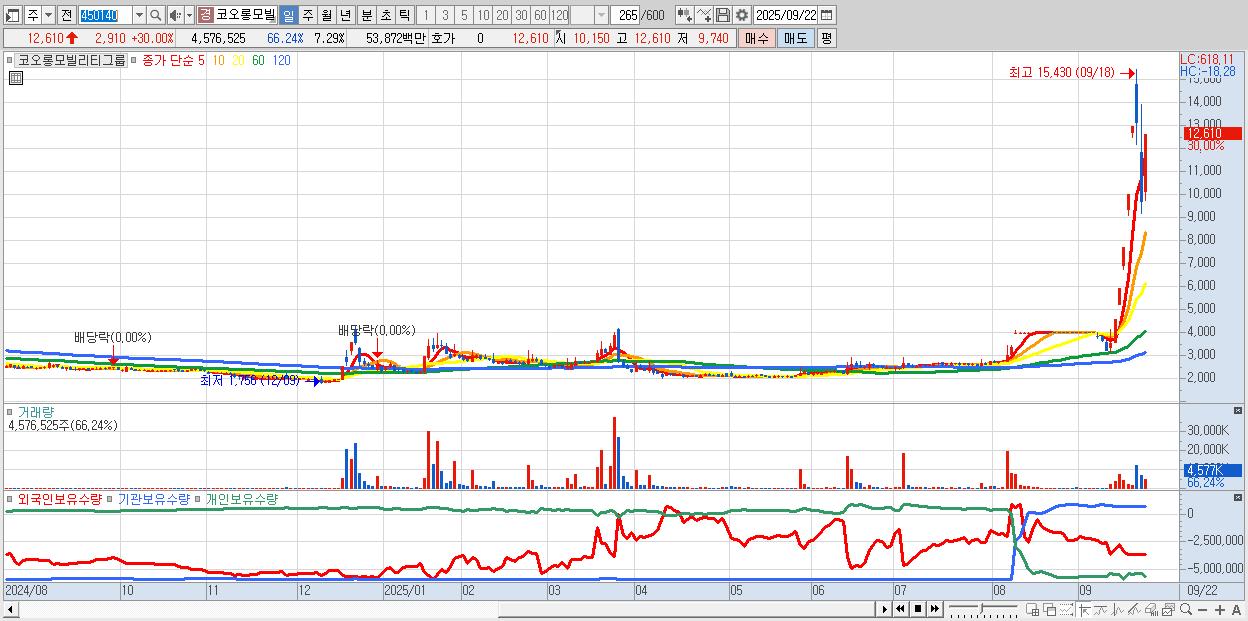The height and width of the screenshot is (621, 1248).
Task: Click the grid table icon under chart legend
Action: (15, 78)
